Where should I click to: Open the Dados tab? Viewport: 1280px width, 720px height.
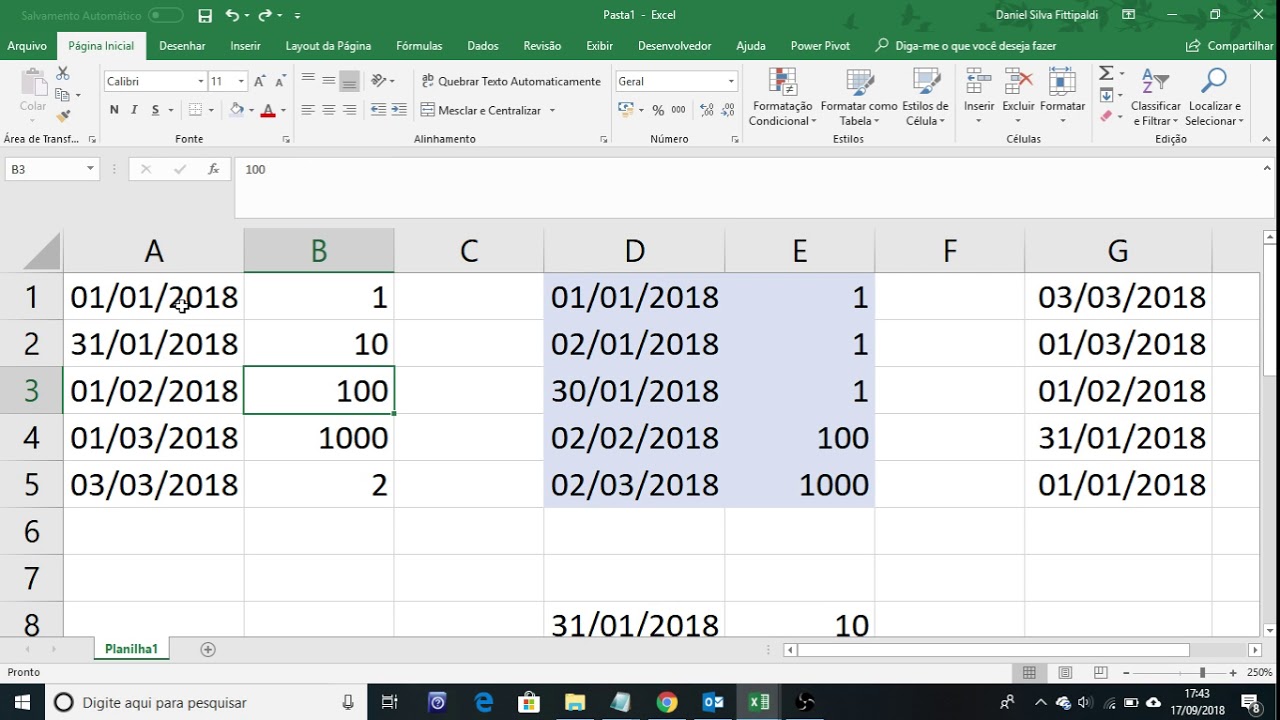[483, 46]
